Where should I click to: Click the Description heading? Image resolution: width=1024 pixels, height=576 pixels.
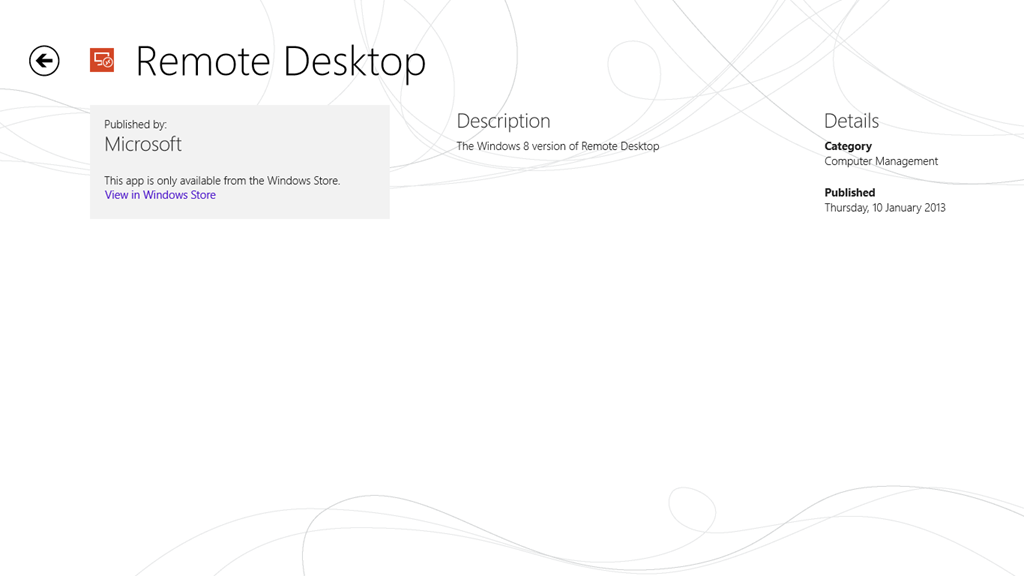[x=503, y=121]
